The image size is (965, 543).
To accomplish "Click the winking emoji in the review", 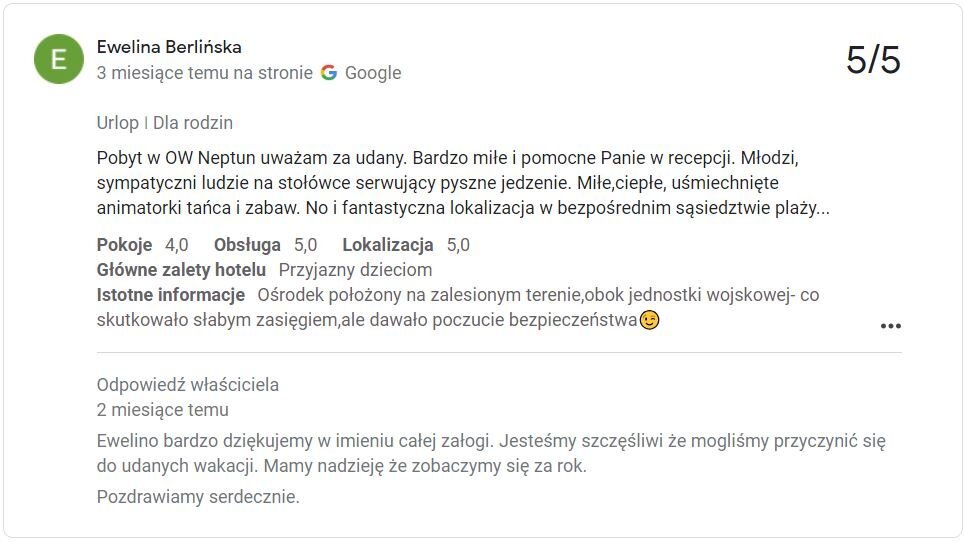I will [x=650, y=320].
